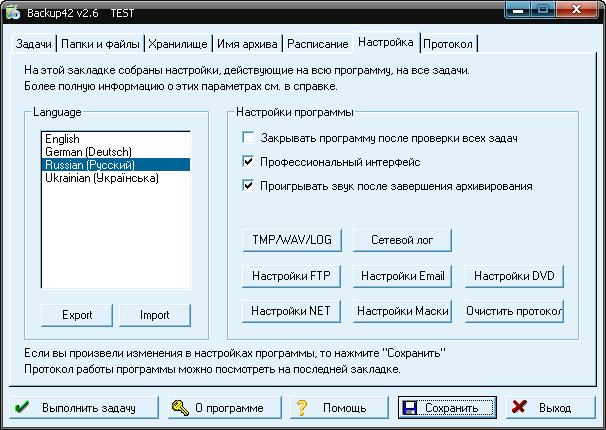Image resolution: width=606 pixels, height=430 pixels.
Task: Open the Расписание tab
Action: (318, 44)
